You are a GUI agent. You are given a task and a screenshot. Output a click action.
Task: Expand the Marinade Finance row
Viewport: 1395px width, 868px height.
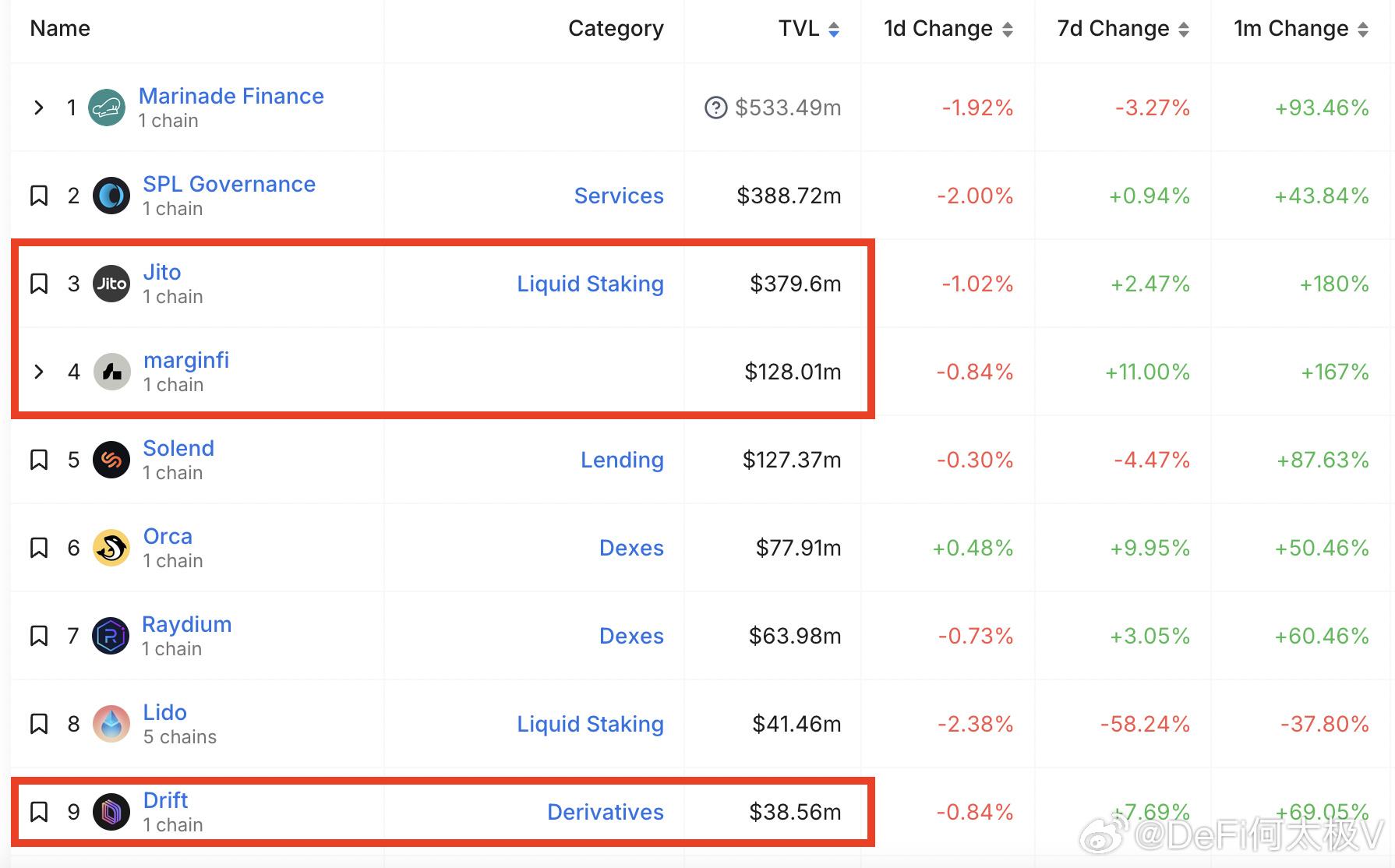click(x=39, y=108)
